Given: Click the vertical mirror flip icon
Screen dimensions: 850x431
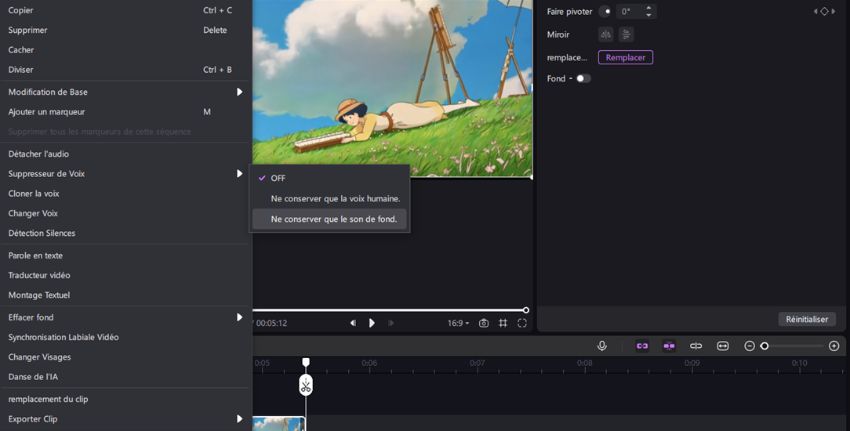Looking at the screenshot, I should pos(626,34).
